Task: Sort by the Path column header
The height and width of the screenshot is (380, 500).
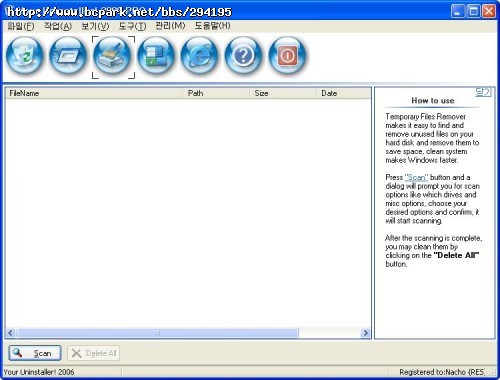Action: 216,93
